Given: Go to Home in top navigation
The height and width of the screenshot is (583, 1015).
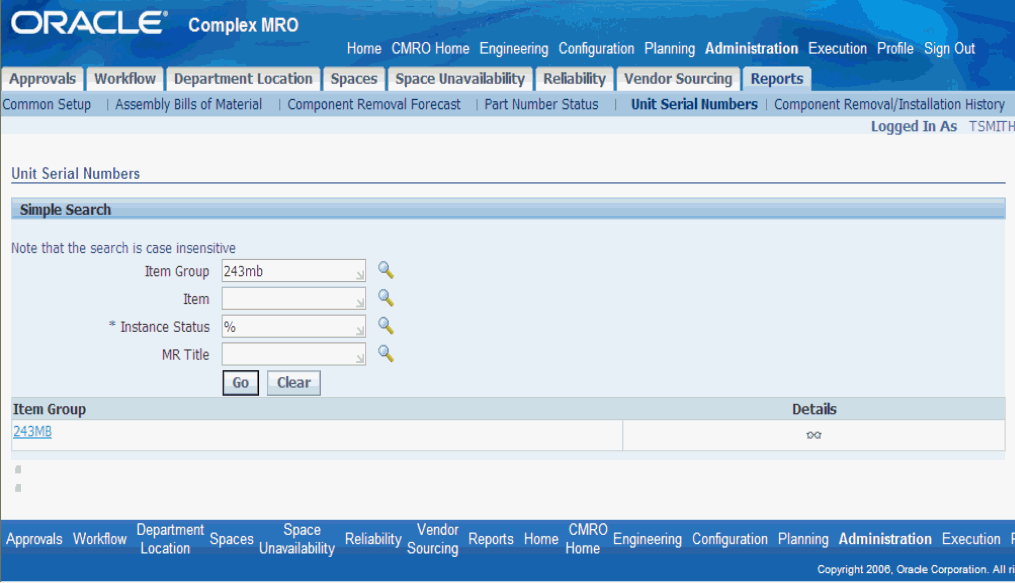Looking at the screenshot, I should click(x=364, y=49).
